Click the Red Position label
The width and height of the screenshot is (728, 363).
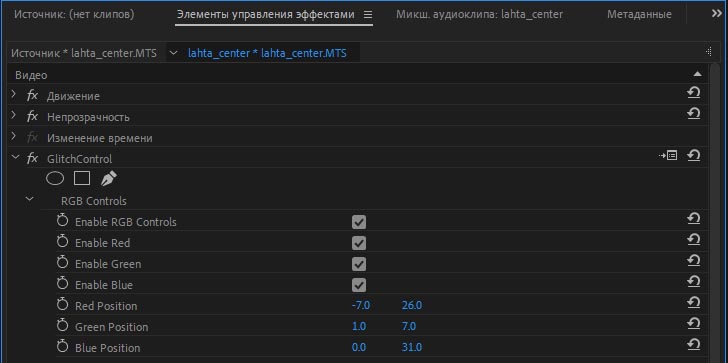click(106, 306)
